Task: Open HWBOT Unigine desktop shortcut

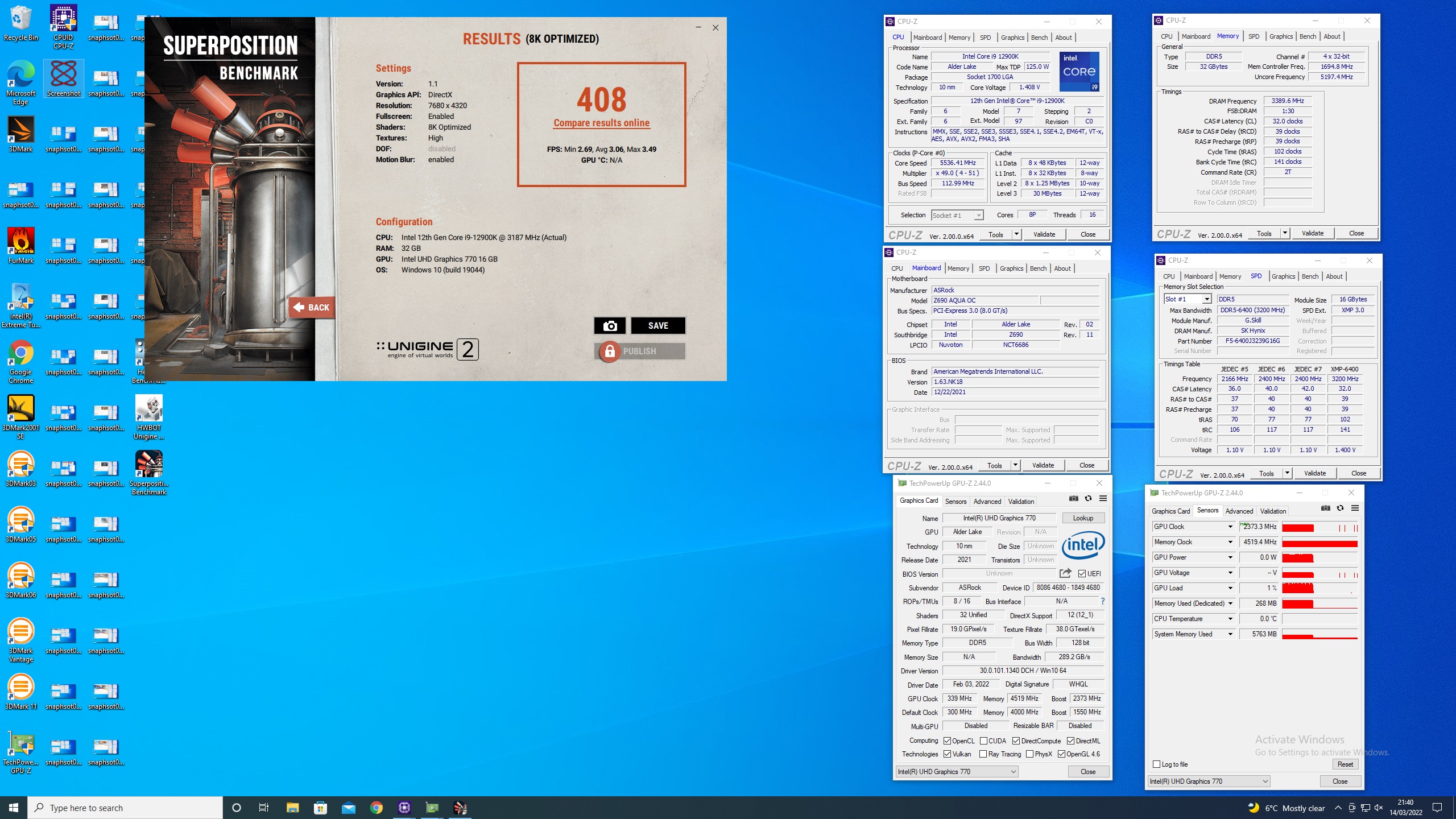Action: pyautogui.click(x=149, y=417)
